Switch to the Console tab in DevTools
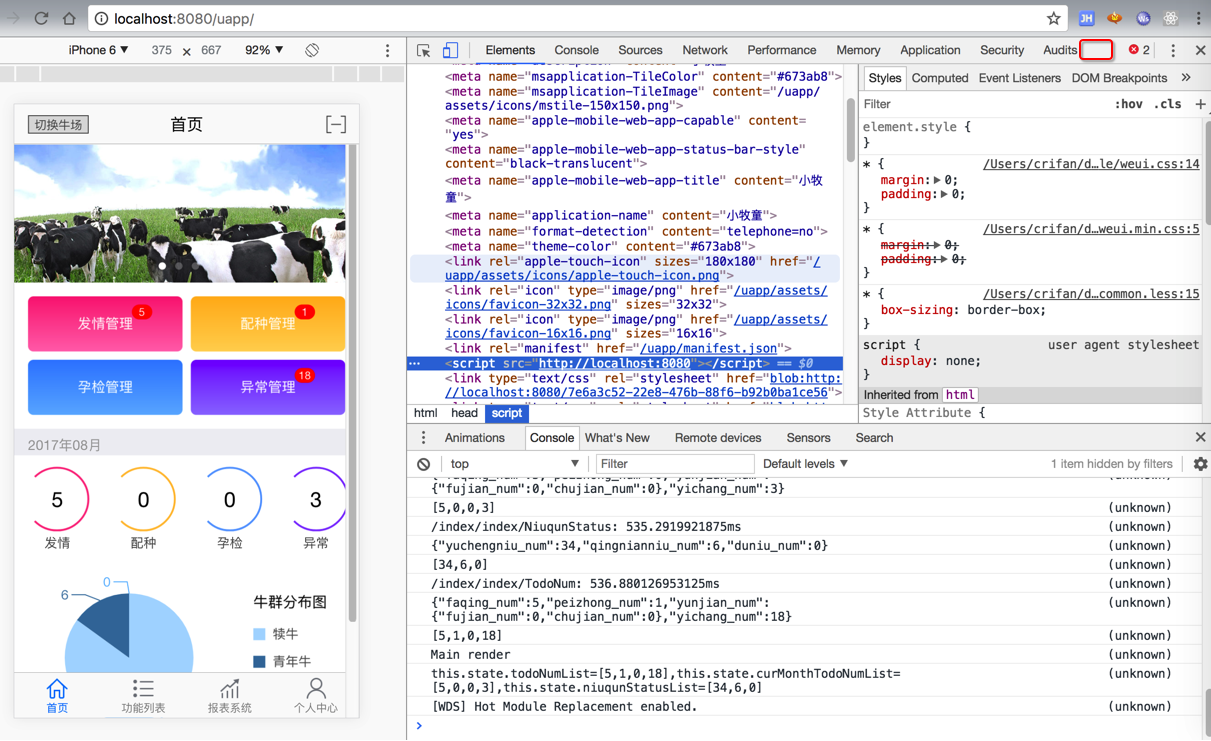This screenshot has width=1211, height=741. [576, 50]
